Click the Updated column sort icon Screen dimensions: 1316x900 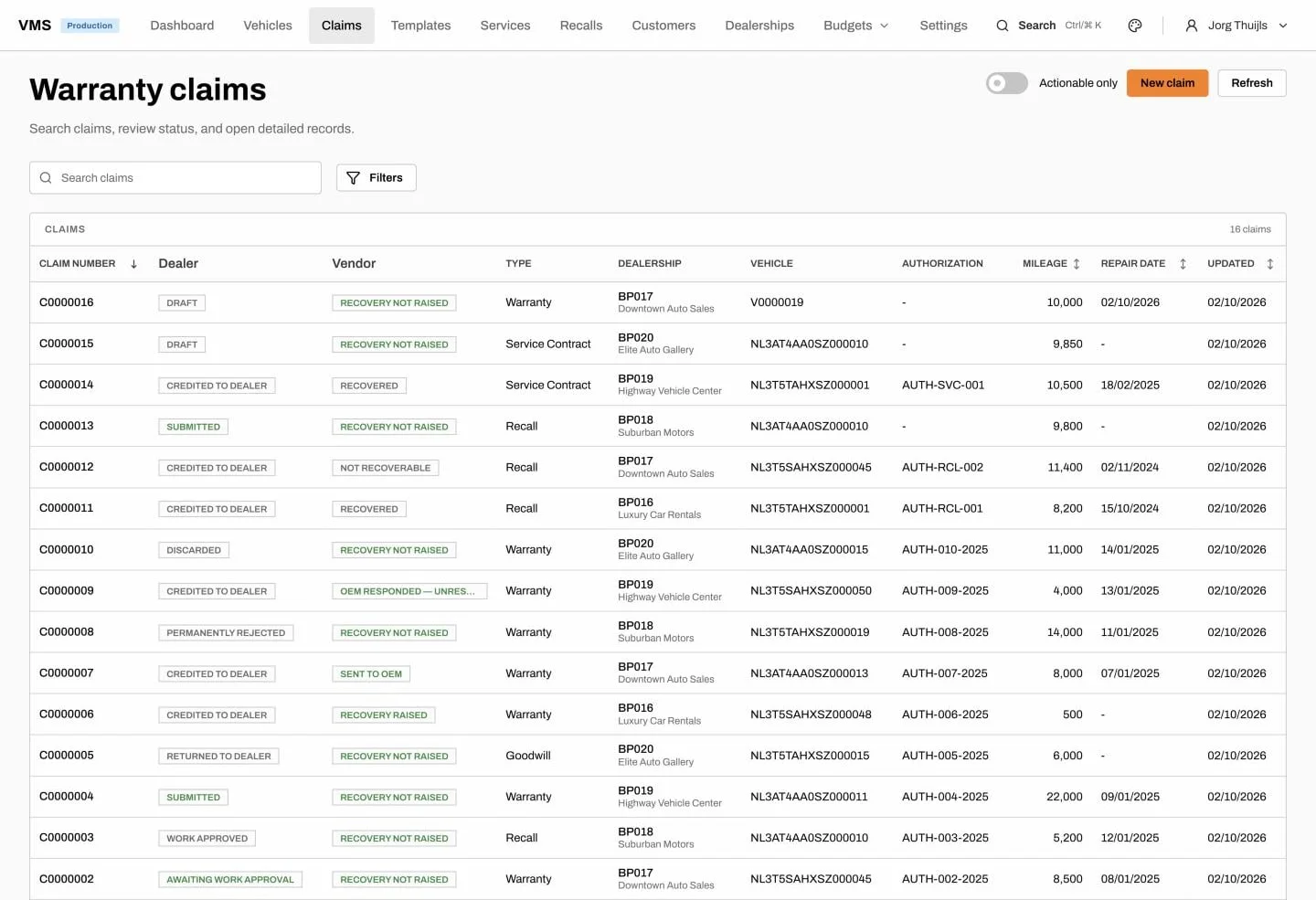[1270, 264]
